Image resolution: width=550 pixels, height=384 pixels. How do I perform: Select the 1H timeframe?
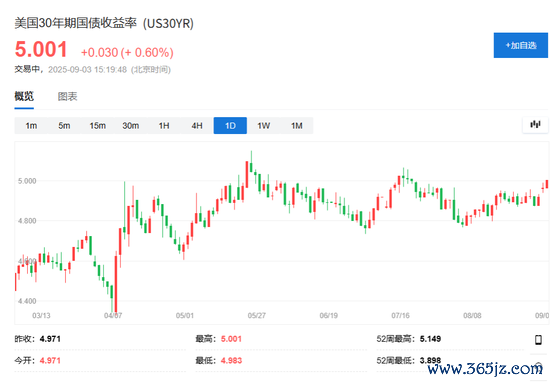tap(164, 126)
